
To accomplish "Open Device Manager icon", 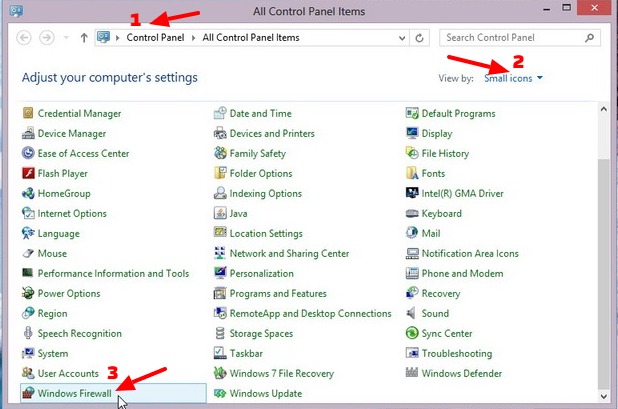I will (x=28, y=134).
